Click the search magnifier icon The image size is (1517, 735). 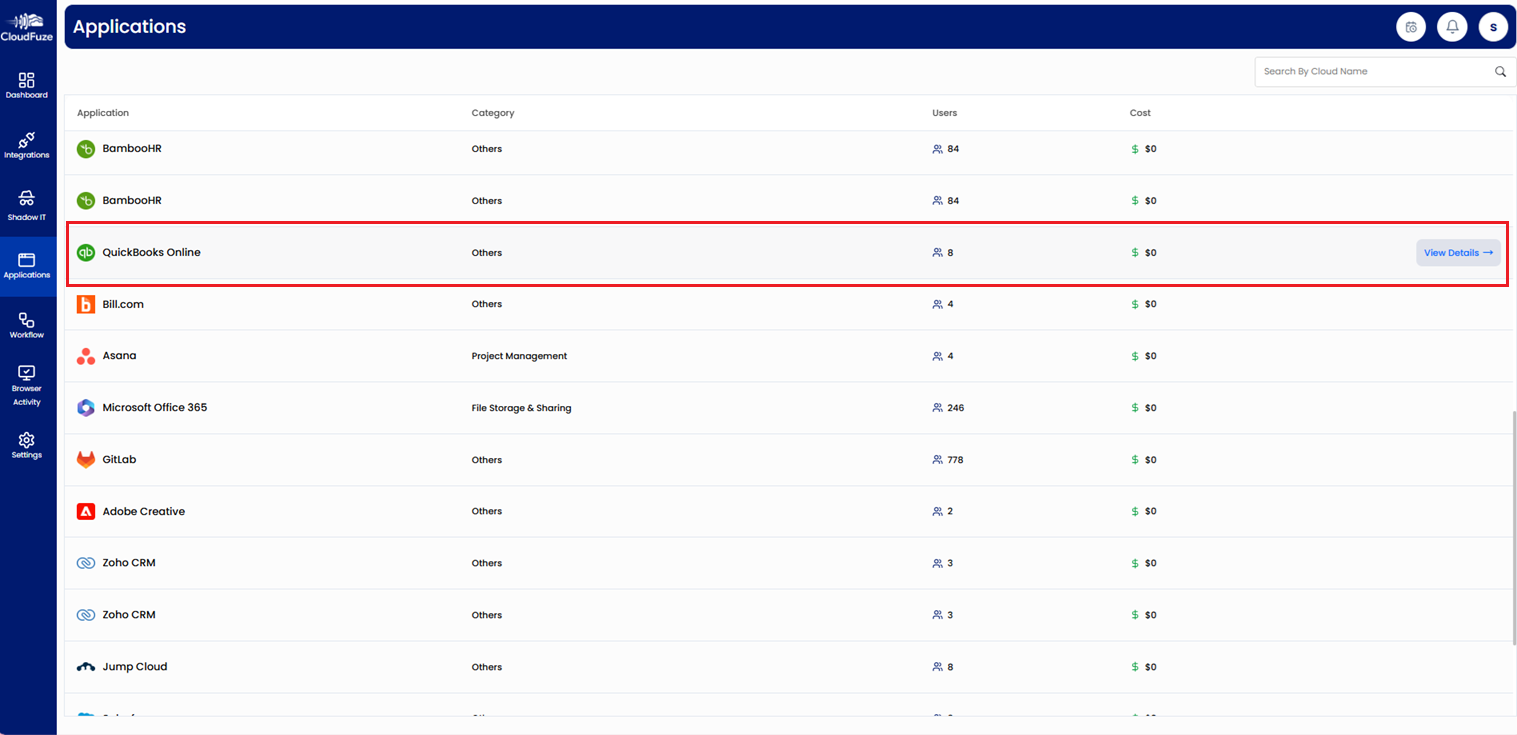tap(1499, 71)
